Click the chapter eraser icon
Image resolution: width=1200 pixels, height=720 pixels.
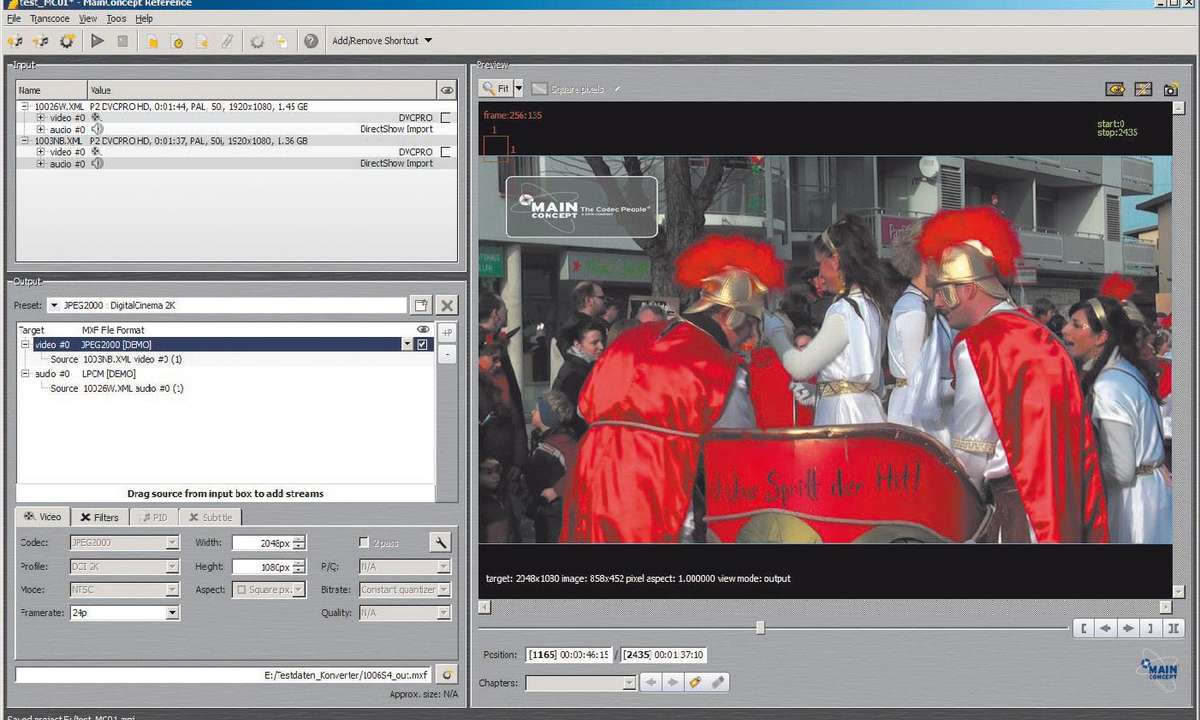tap(718, 683)
